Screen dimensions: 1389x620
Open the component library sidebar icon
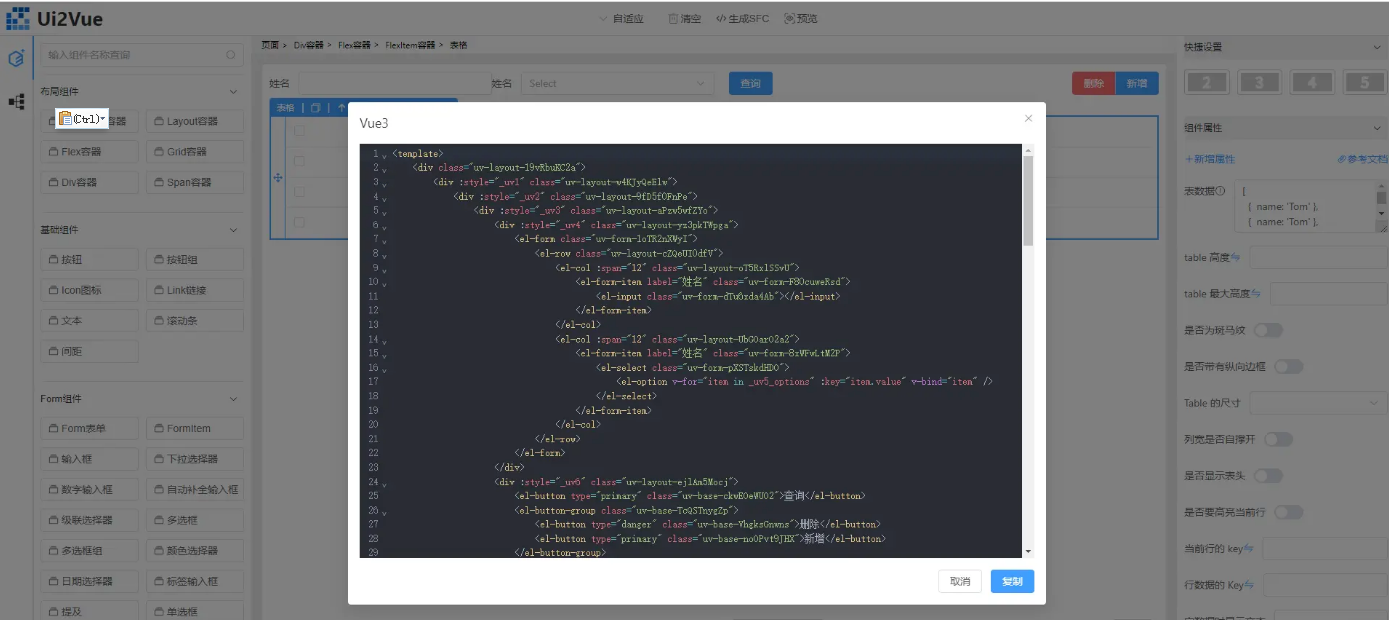pyautogui.click(x=16, y=58)
